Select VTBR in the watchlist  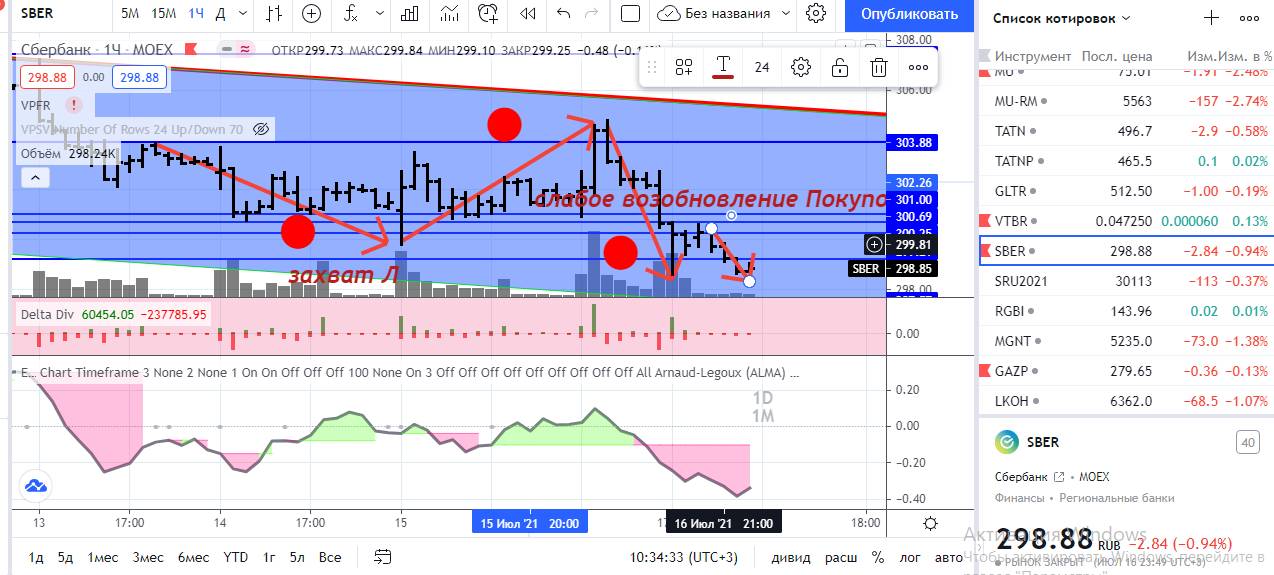[1126, 221]
